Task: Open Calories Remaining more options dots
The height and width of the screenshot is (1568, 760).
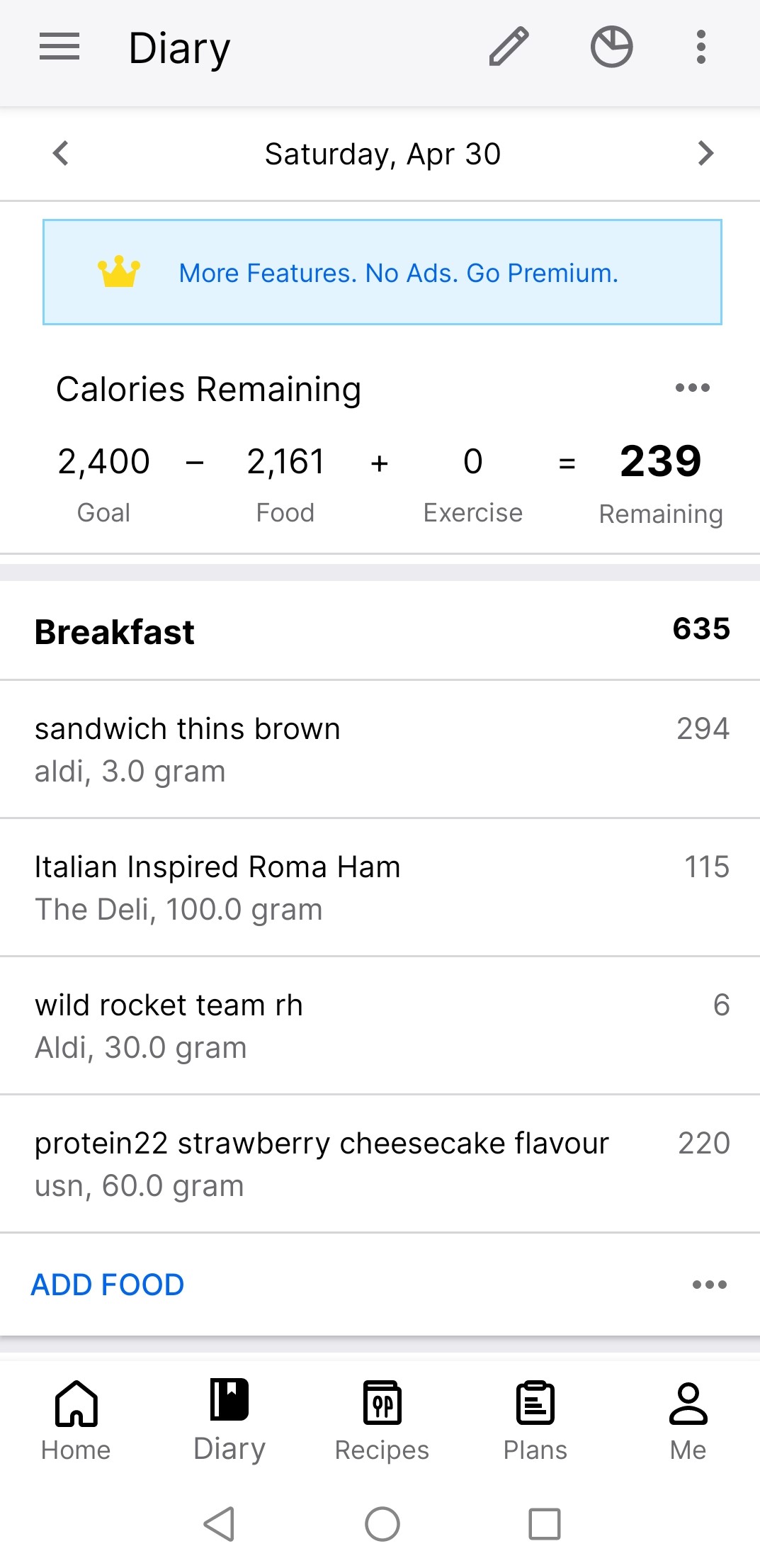Action: 692,388
